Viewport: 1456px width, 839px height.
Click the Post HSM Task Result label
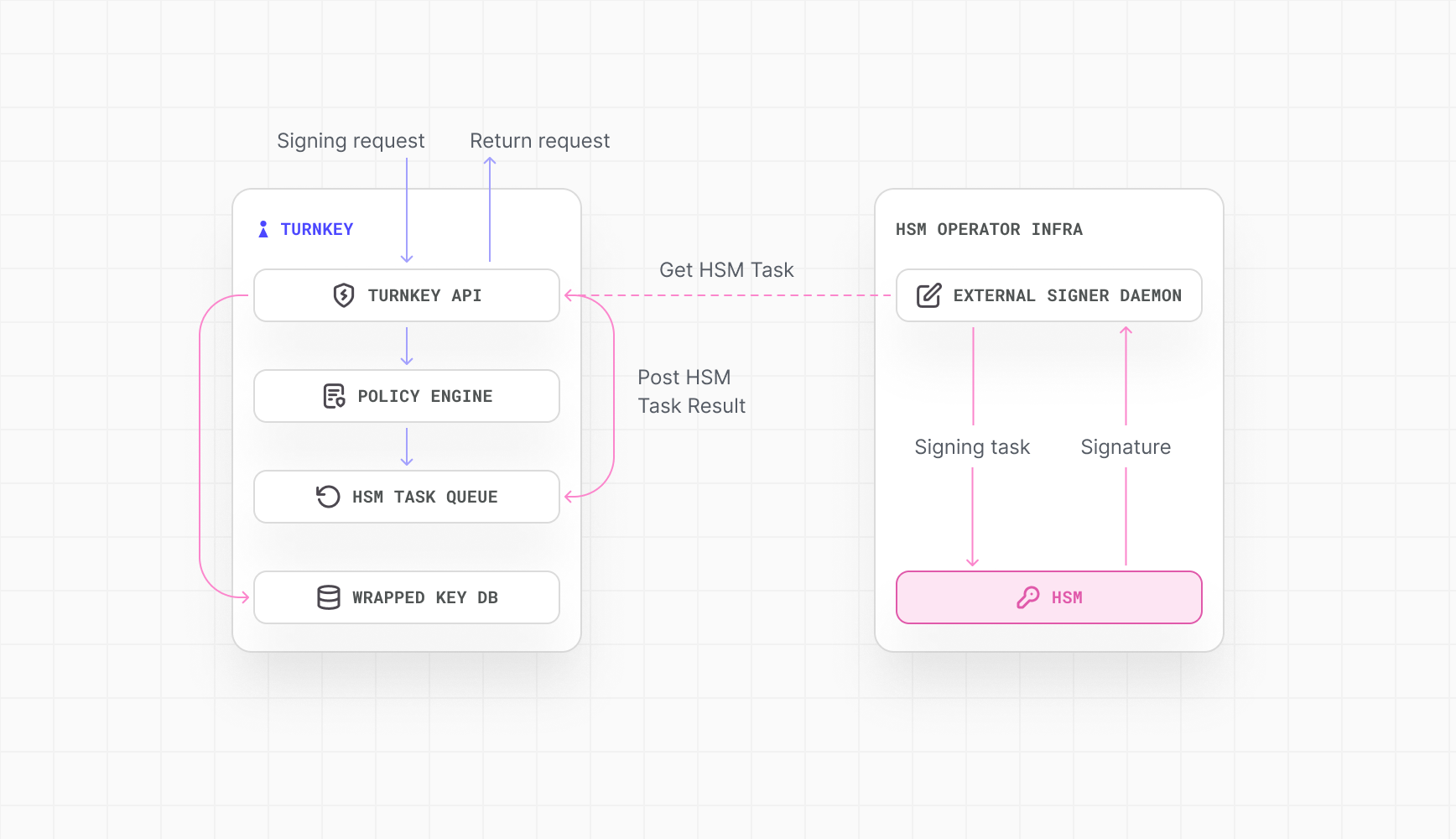click(692, 392)
